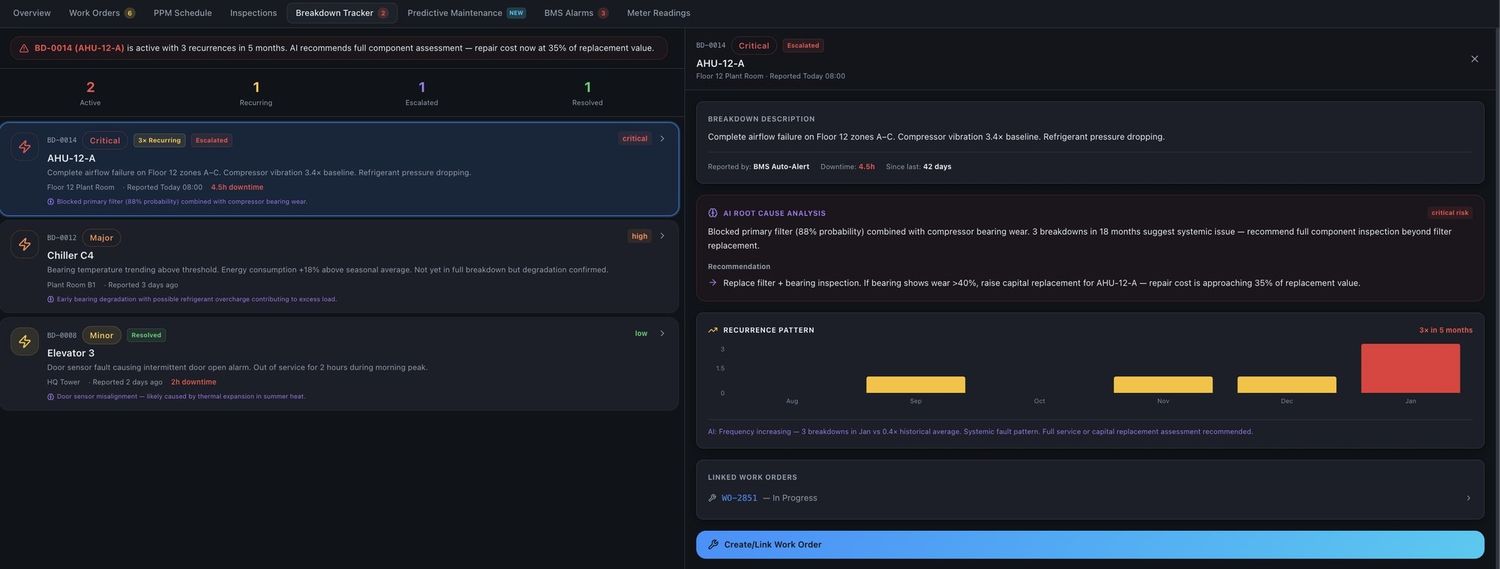This screenshot has width=1500, height=569.
Task: Select the Chiller C4 title
Action: [70, 256]
